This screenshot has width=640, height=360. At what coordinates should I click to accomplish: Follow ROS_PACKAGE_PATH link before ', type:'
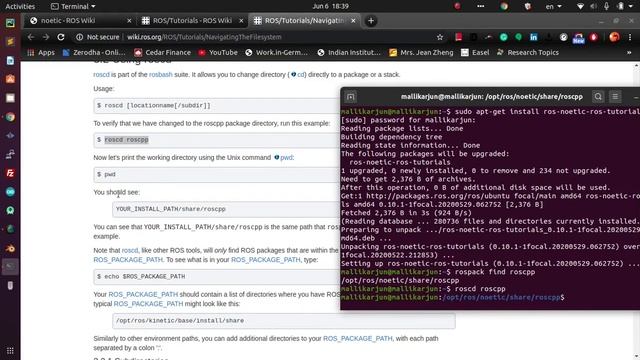266,260
